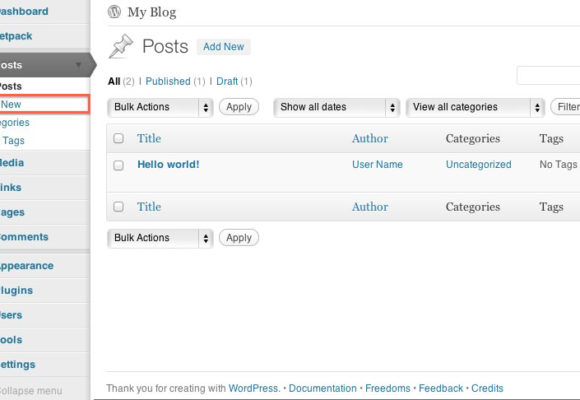The height and width of the screenshot is (400, 580).
Task: Tick the select-all checkbox in table header
Action: click(118, 138)
